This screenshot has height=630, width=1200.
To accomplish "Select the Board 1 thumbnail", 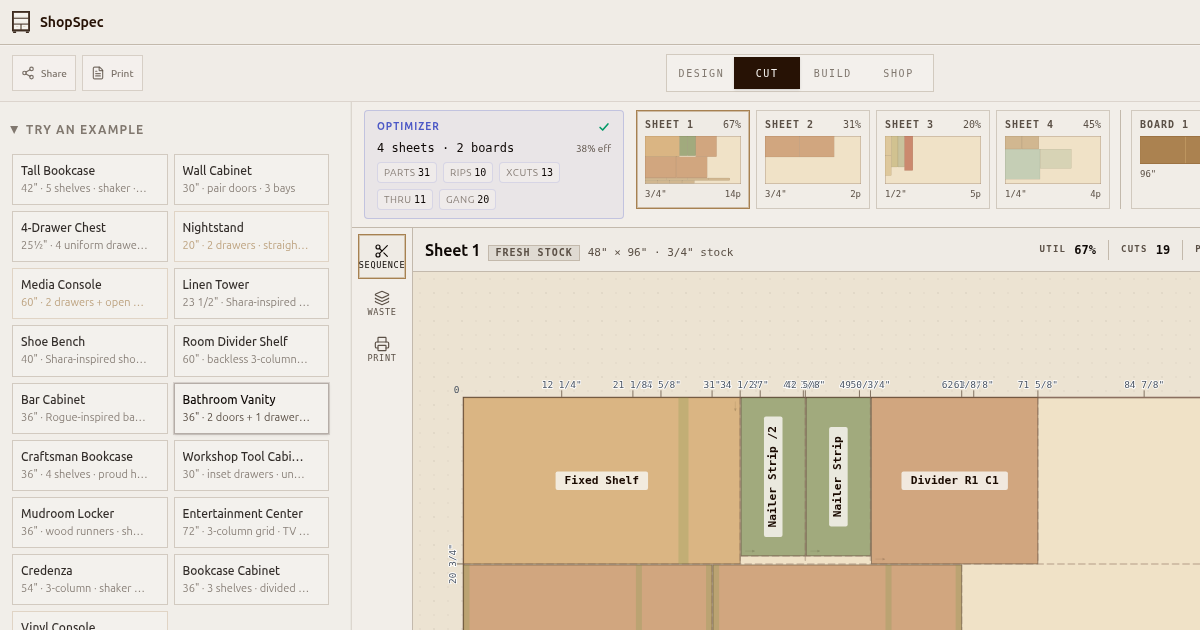I will point(1166,160).
